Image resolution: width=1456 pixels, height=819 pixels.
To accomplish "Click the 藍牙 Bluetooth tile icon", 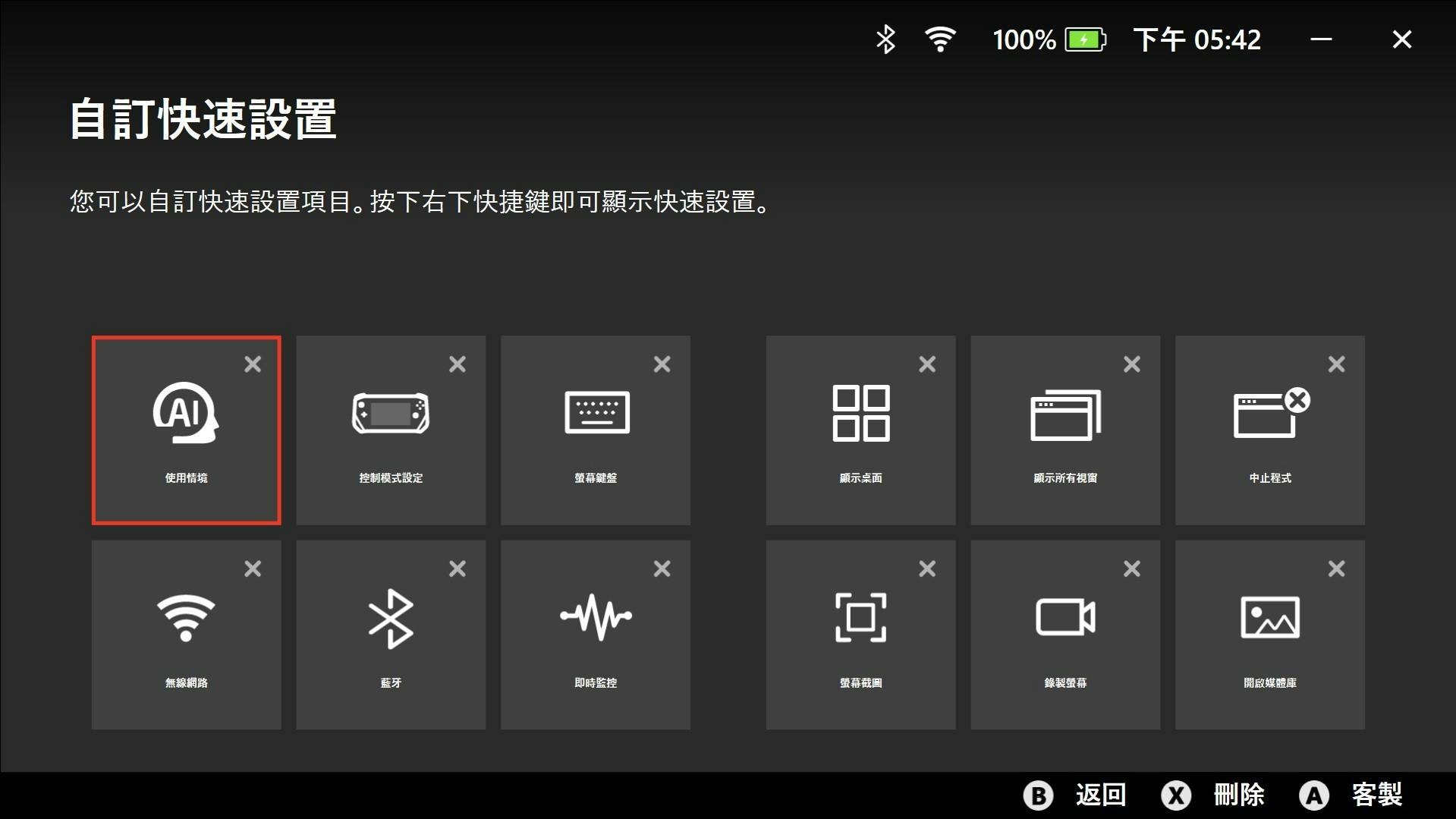I will (391, 618).
